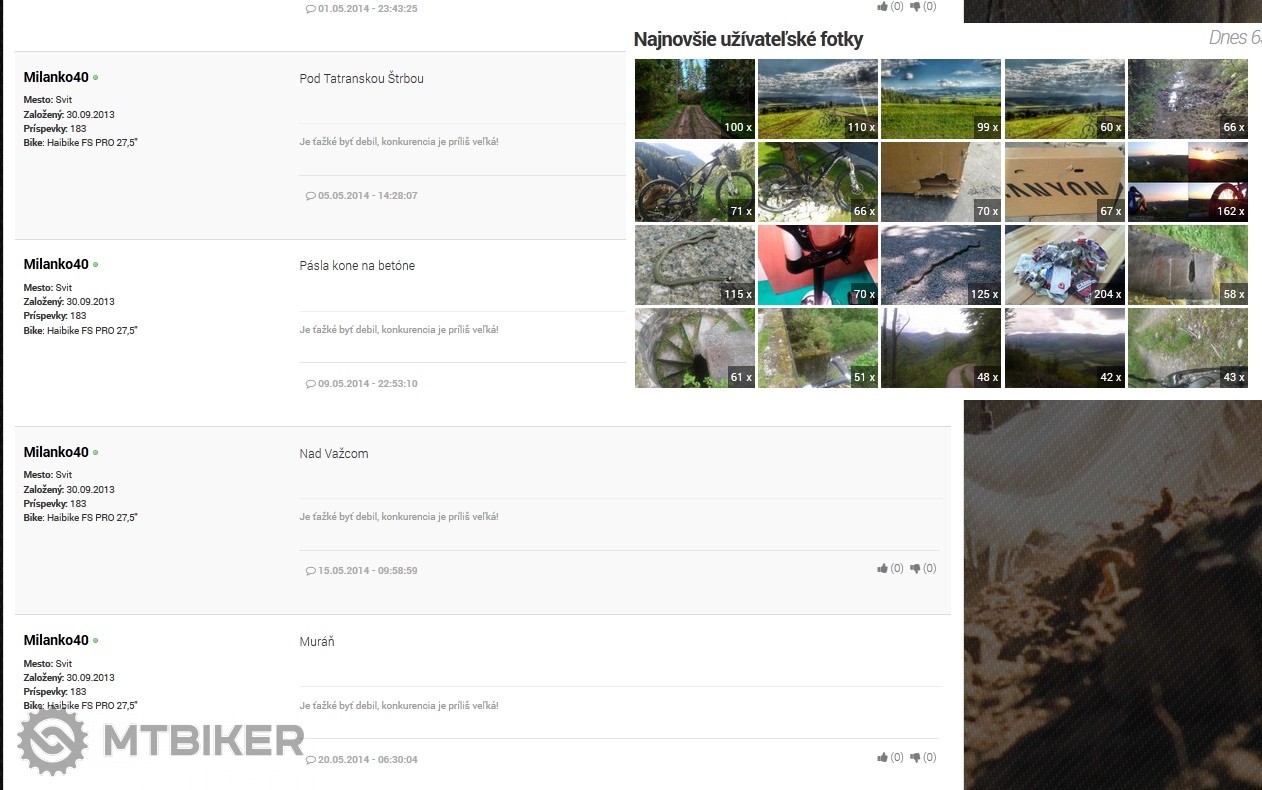Open the forest road photo with 100 x

695,99
